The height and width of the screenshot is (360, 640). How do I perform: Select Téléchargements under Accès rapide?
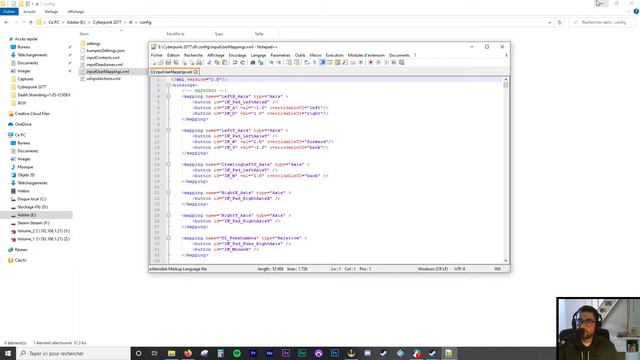coord(33,55)
